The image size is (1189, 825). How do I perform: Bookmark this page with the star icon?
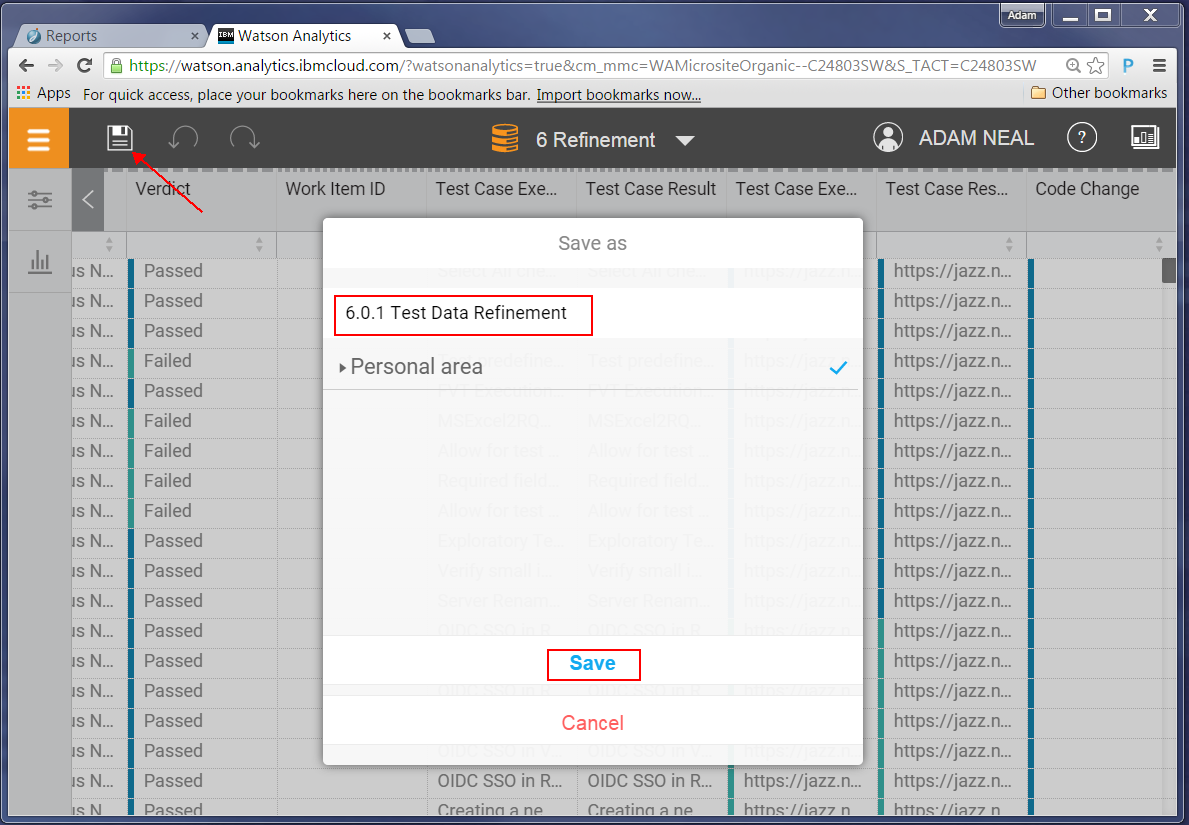(1096, 66)
